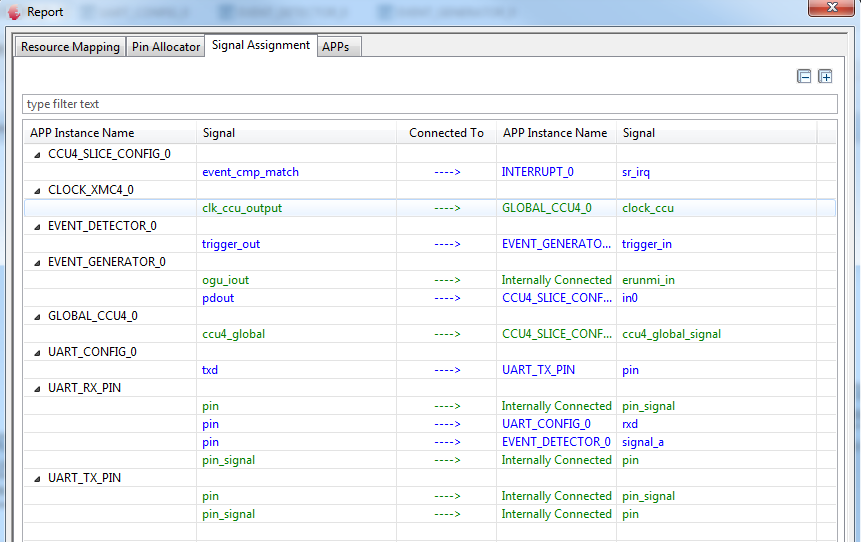The image size is (861, 542).
Task: Click the arrow in the txd row
Action: coord(447,370)
